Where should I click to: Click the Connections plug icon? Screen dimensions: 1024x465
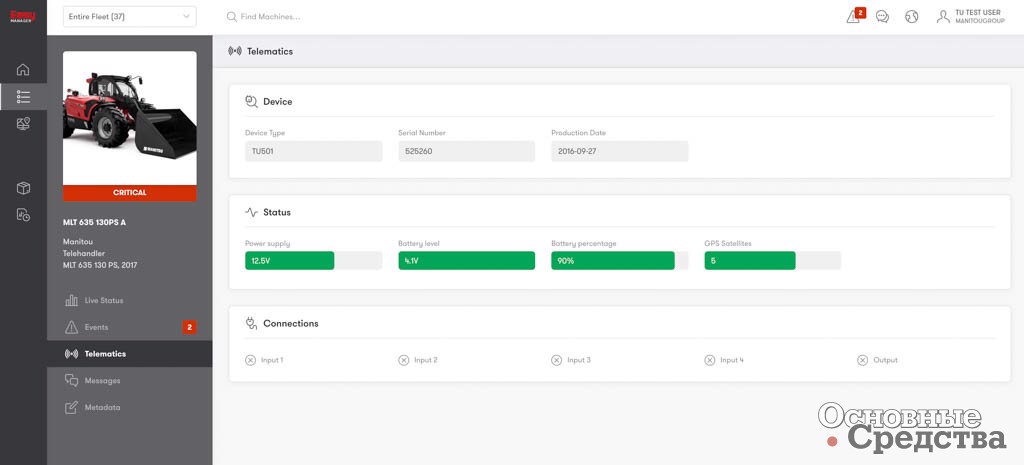tap(251, 323)
